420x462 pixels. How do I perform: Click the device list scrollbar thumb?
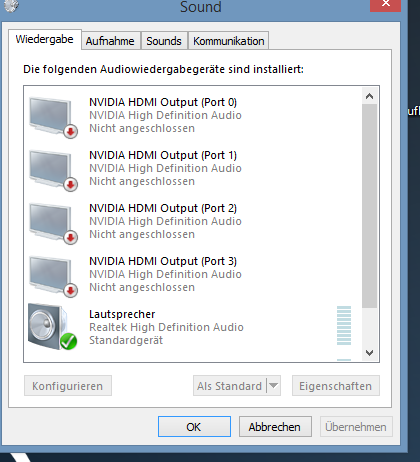tap(369, 206)
